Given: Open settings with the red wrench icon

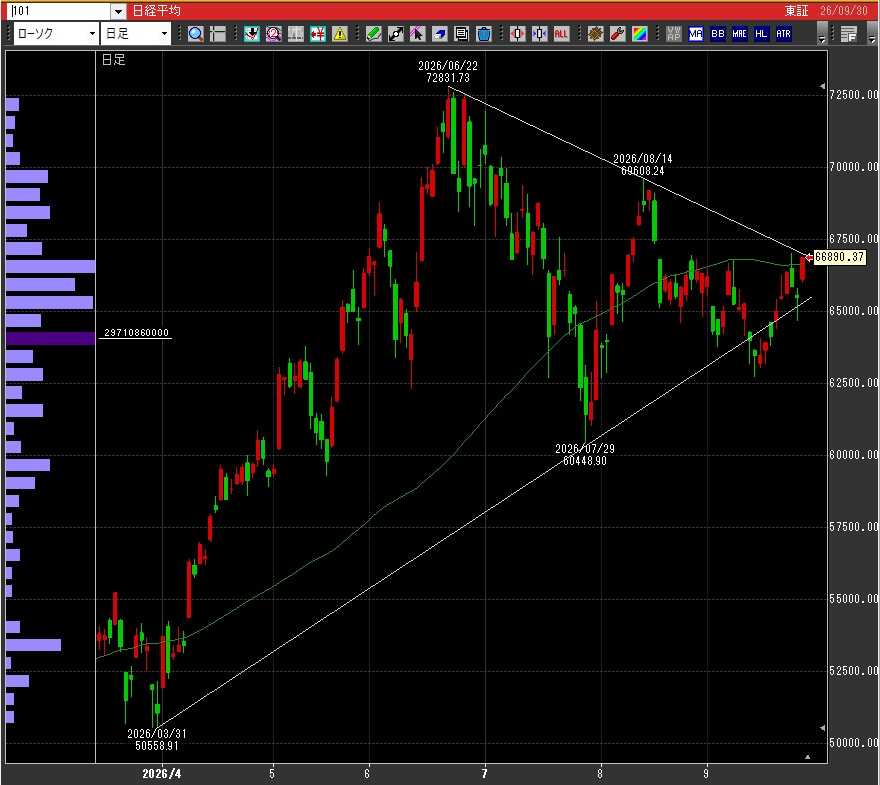Looking at the screenshot, I should tap(617, 34).
